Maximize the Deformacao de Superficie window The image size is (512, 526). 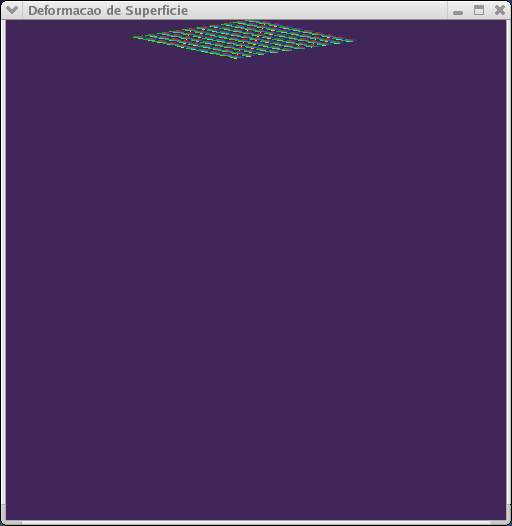coord(479,10)
